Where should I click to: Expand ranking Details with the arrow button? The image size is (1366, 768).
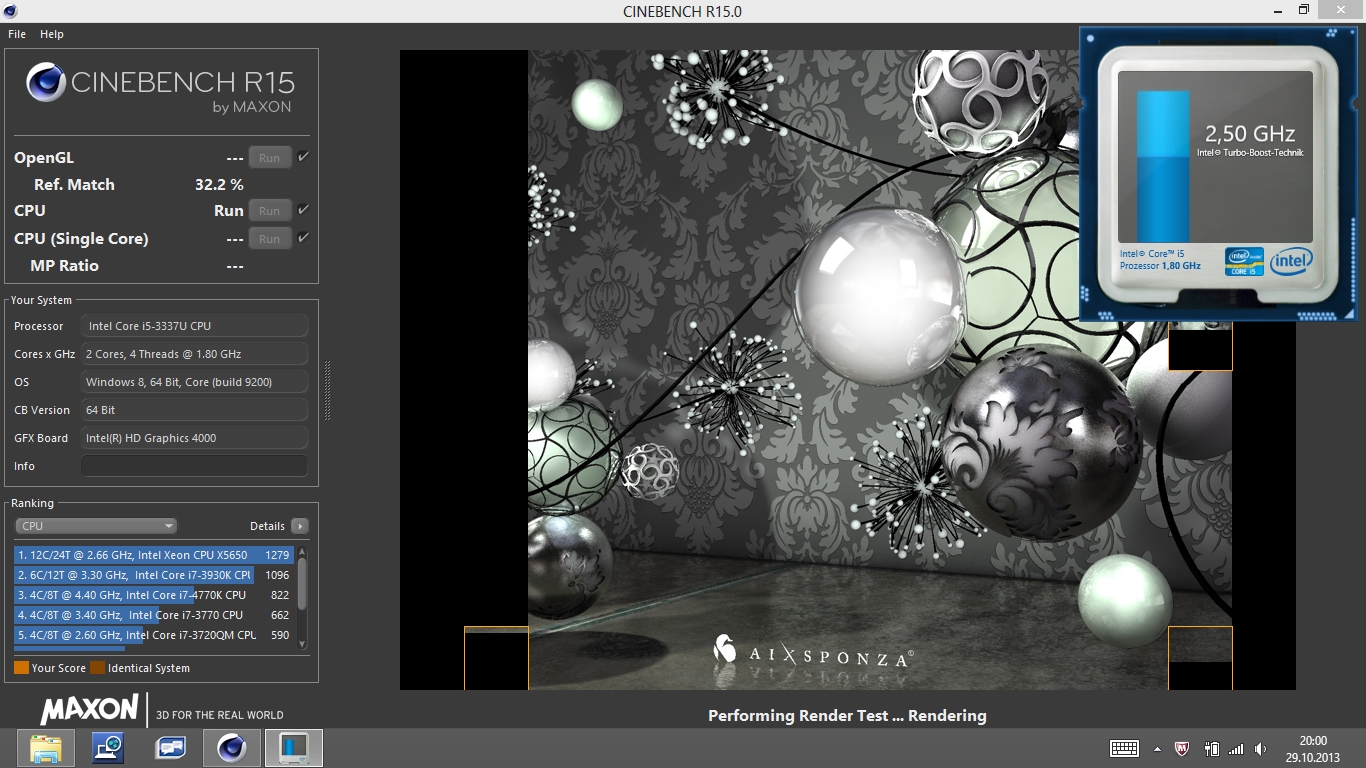pos(299,526)
